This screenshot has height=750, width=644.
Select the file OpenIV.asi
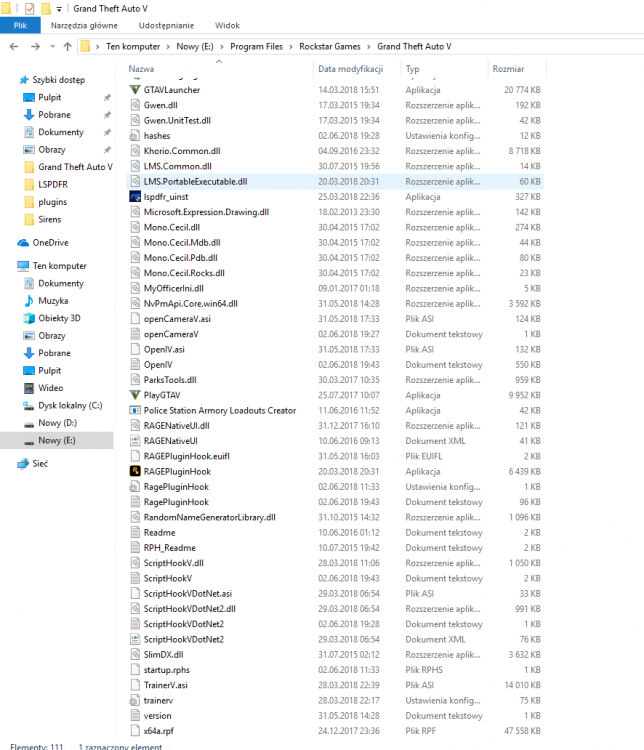334,349
